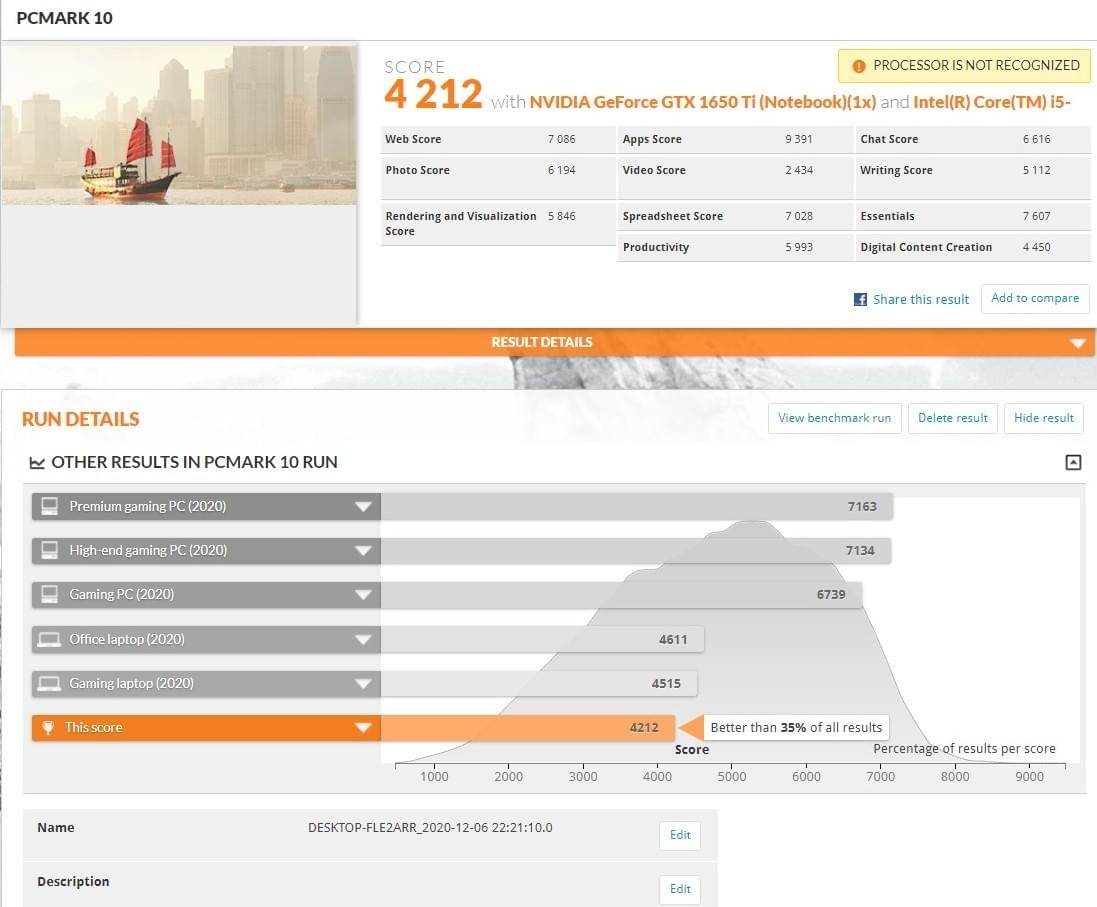Image resolution: width=1097 pixels, height=907 pixels.
Task: Click the Premium gaming PC 7163 score bar
Action: point(637,506)
